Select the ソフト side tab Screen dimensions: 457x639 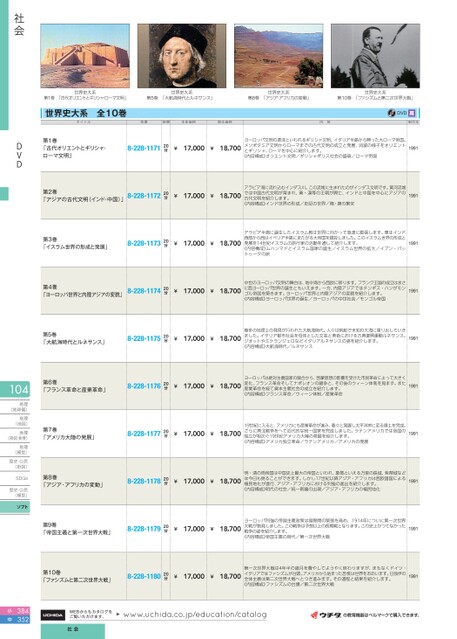15,507
